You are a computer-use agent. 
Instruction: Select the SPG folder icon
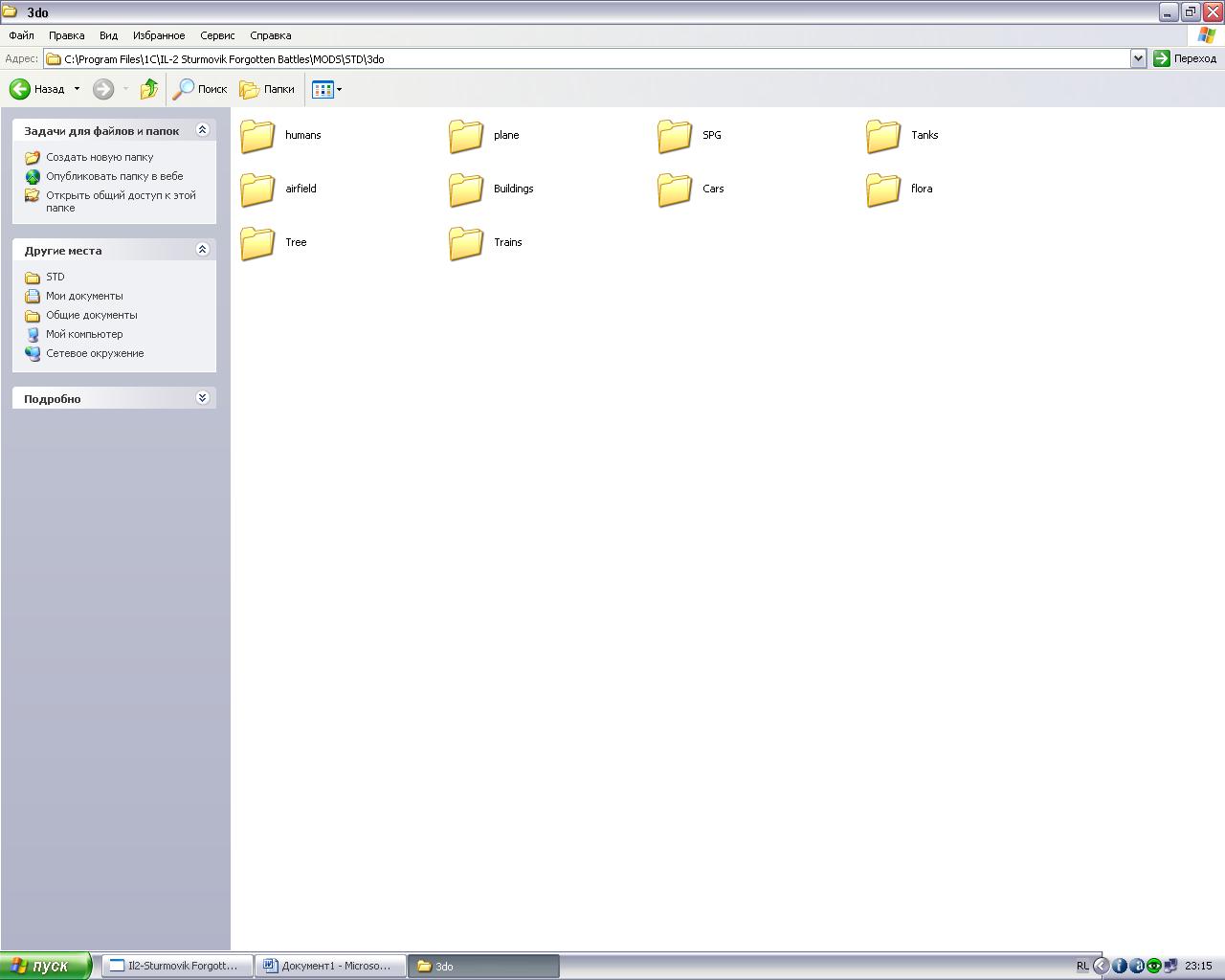[x=675, y=136]
